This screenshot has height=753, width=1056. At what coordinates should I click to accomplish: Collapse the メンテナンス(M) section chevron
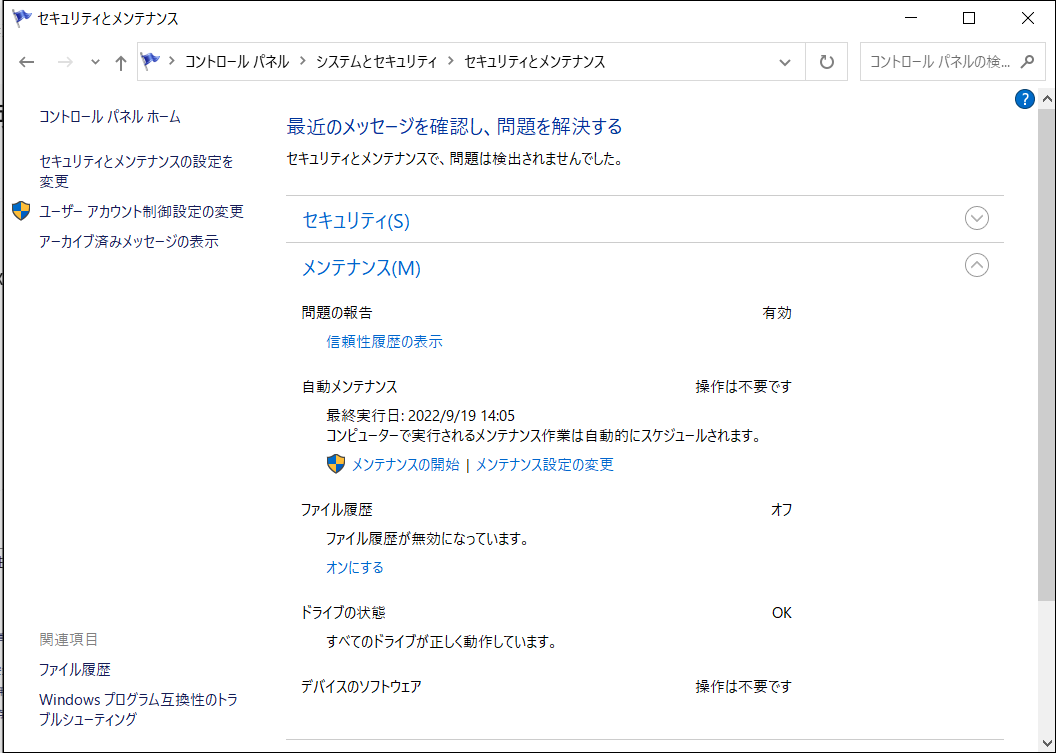(x=976, y=265)
